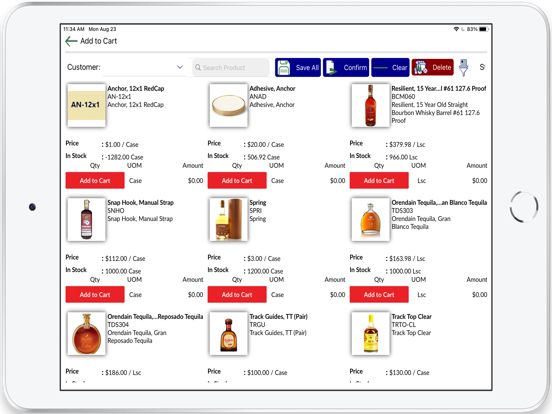
Task: Open the Orendain Blanco Tequila thumbnail
Action: (370, 219)
